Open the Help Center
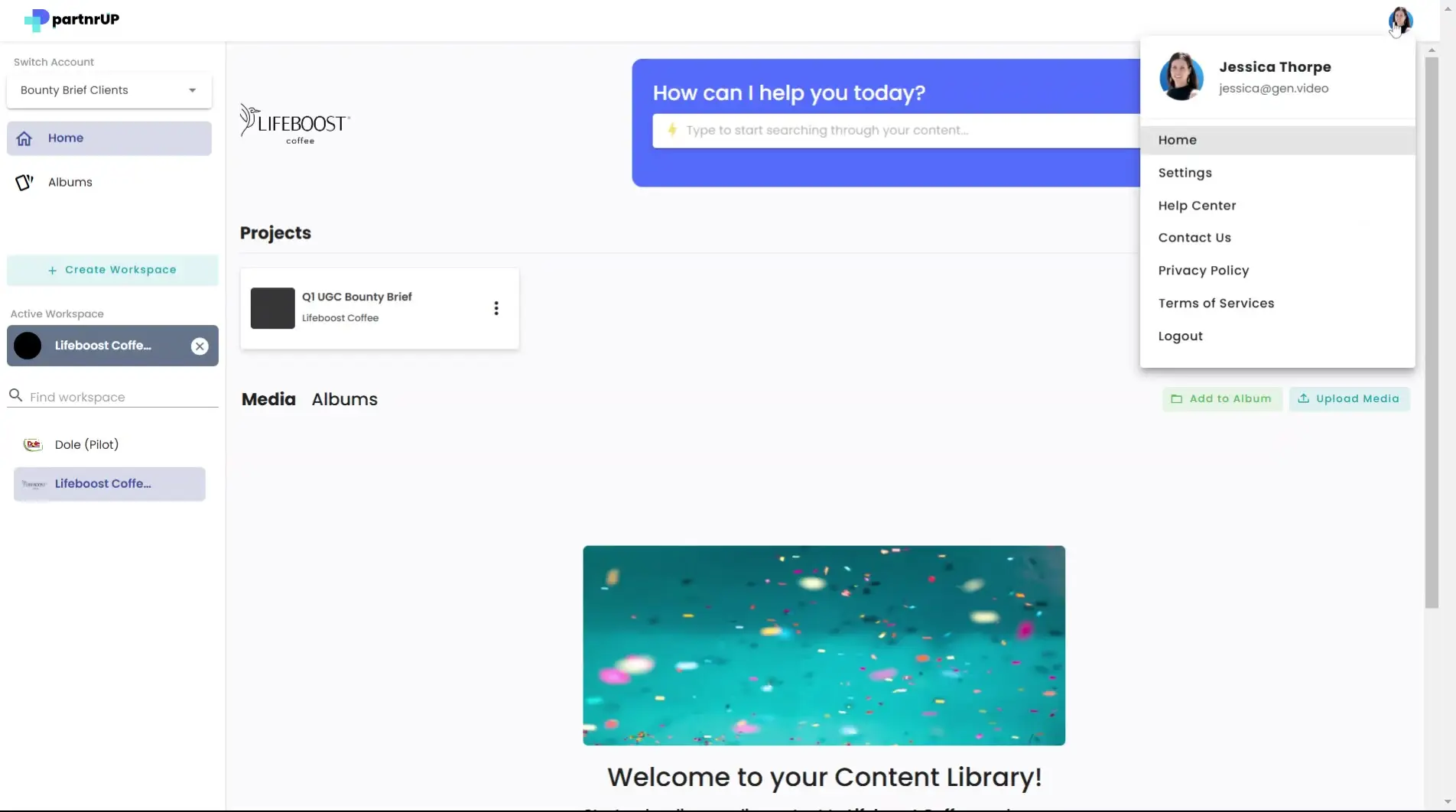This screenshot has height=812, width=1456. pyautogui.click(x=1197, y=205)
